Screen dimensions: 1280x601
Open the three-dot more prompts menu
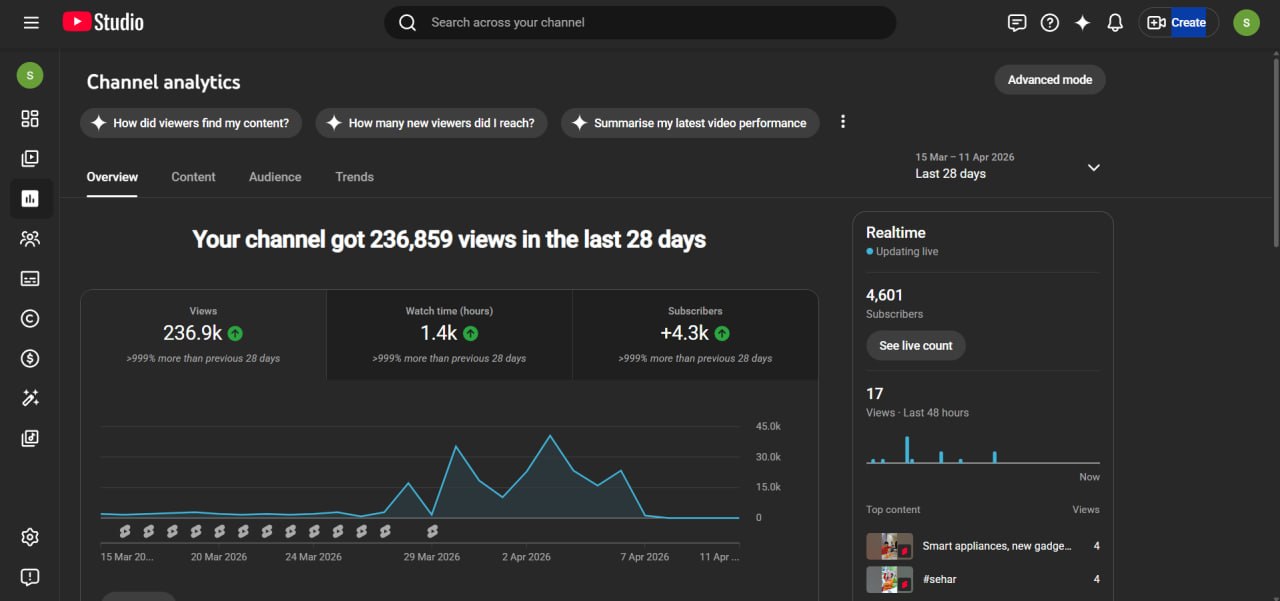click(x=843, y=122)
